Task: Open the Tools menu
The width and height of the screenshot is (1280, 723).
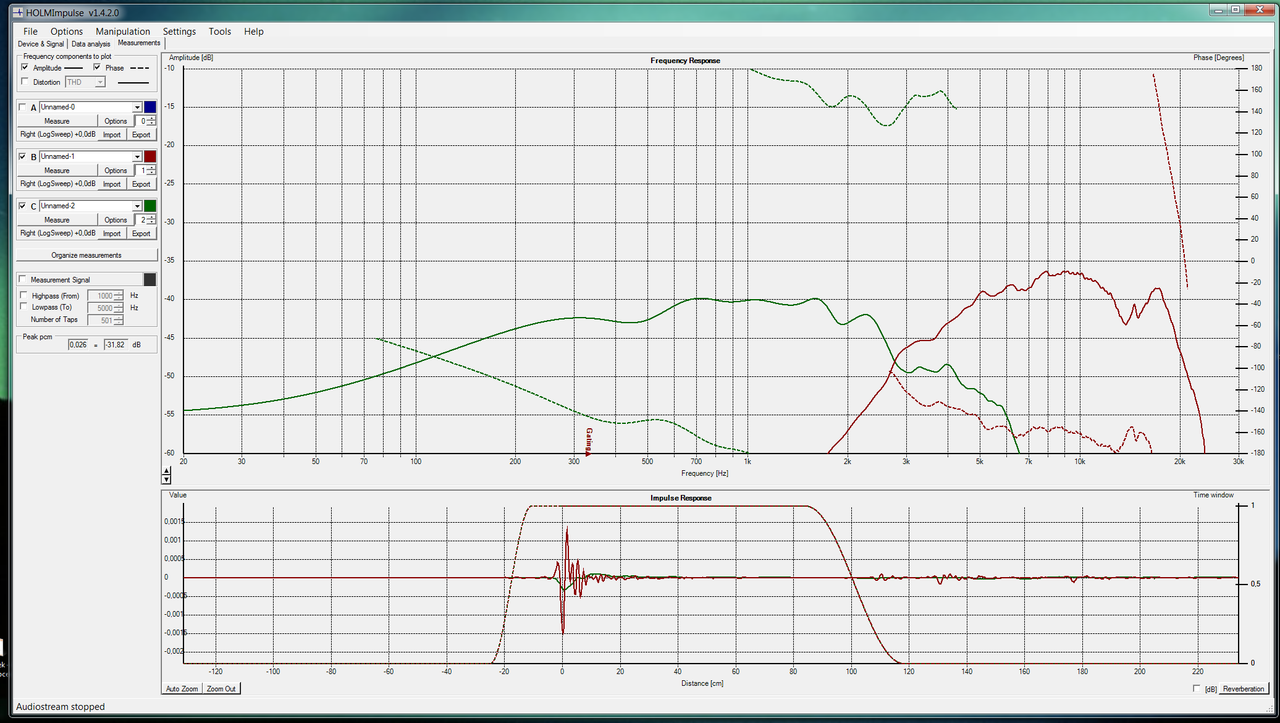Action: tap(220, 32)
